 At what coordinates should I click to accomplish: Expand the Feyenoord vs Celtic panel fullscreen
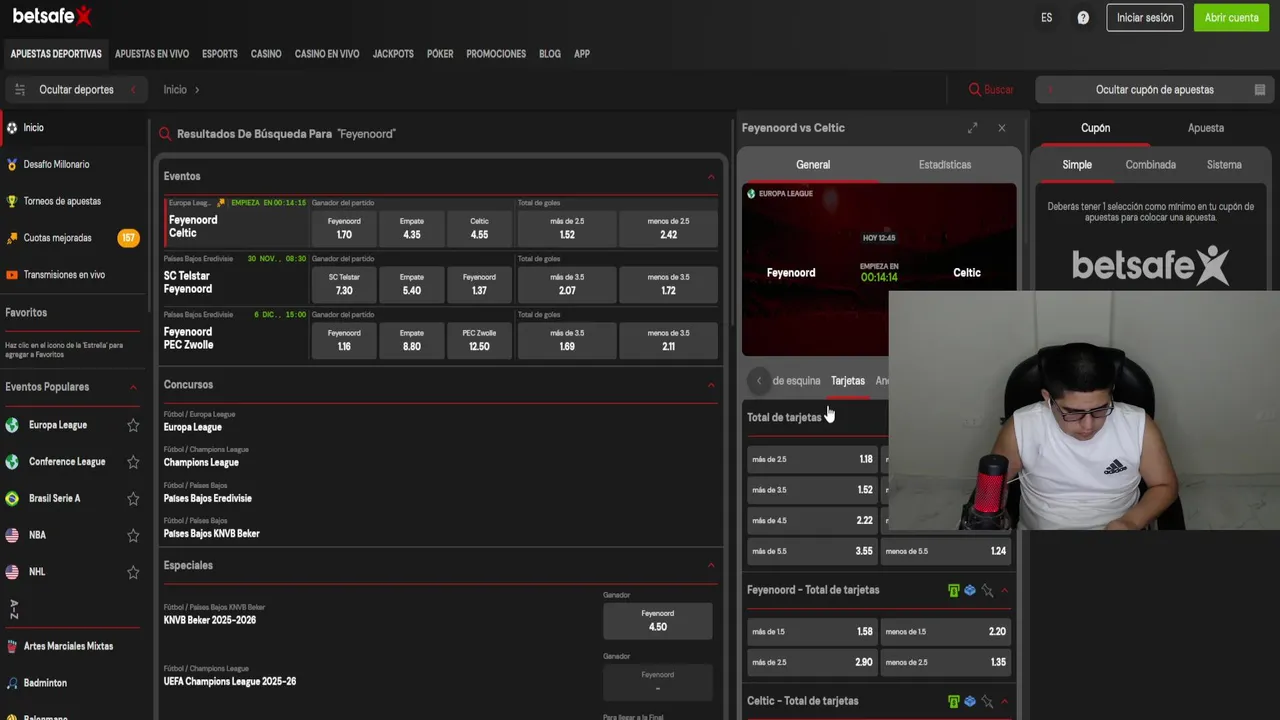click(x=972, y=128)
